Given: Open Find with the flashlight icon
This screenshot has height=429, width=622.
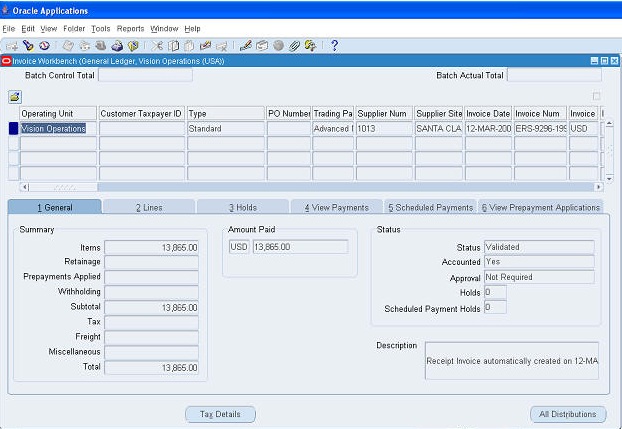Looking at the screenshot, I should coord(28,46).
